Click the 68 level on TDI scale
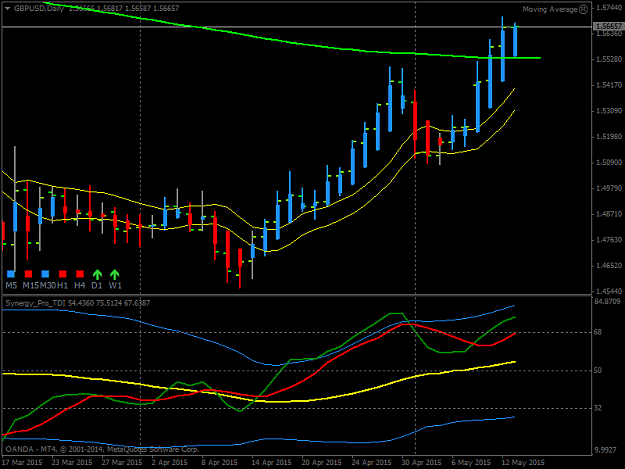The width and height of the screenshot is (625, 469). [x=597, y=332]
